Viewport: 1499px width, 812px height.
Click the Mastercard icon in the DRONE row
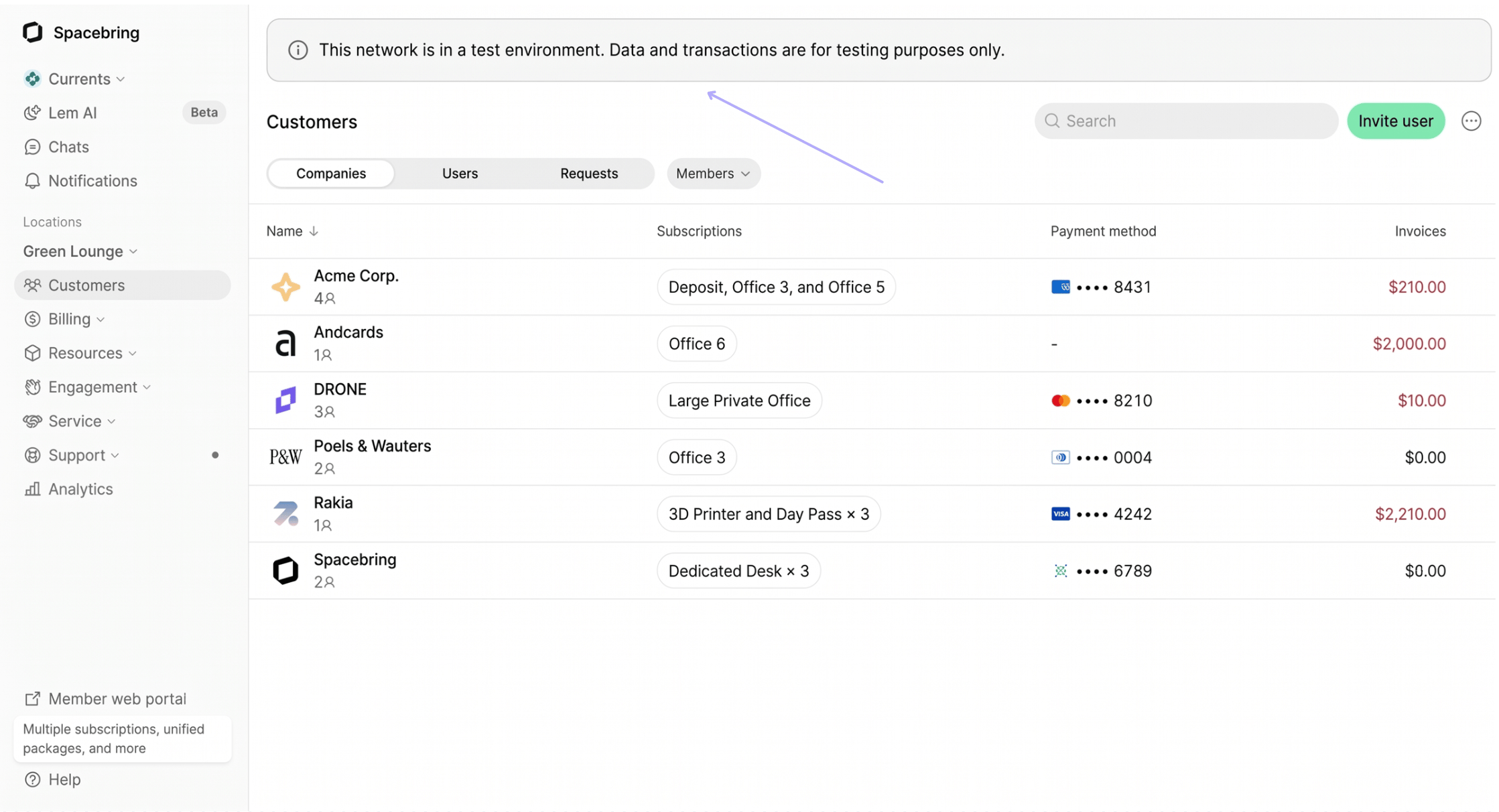coord(1060,401)
